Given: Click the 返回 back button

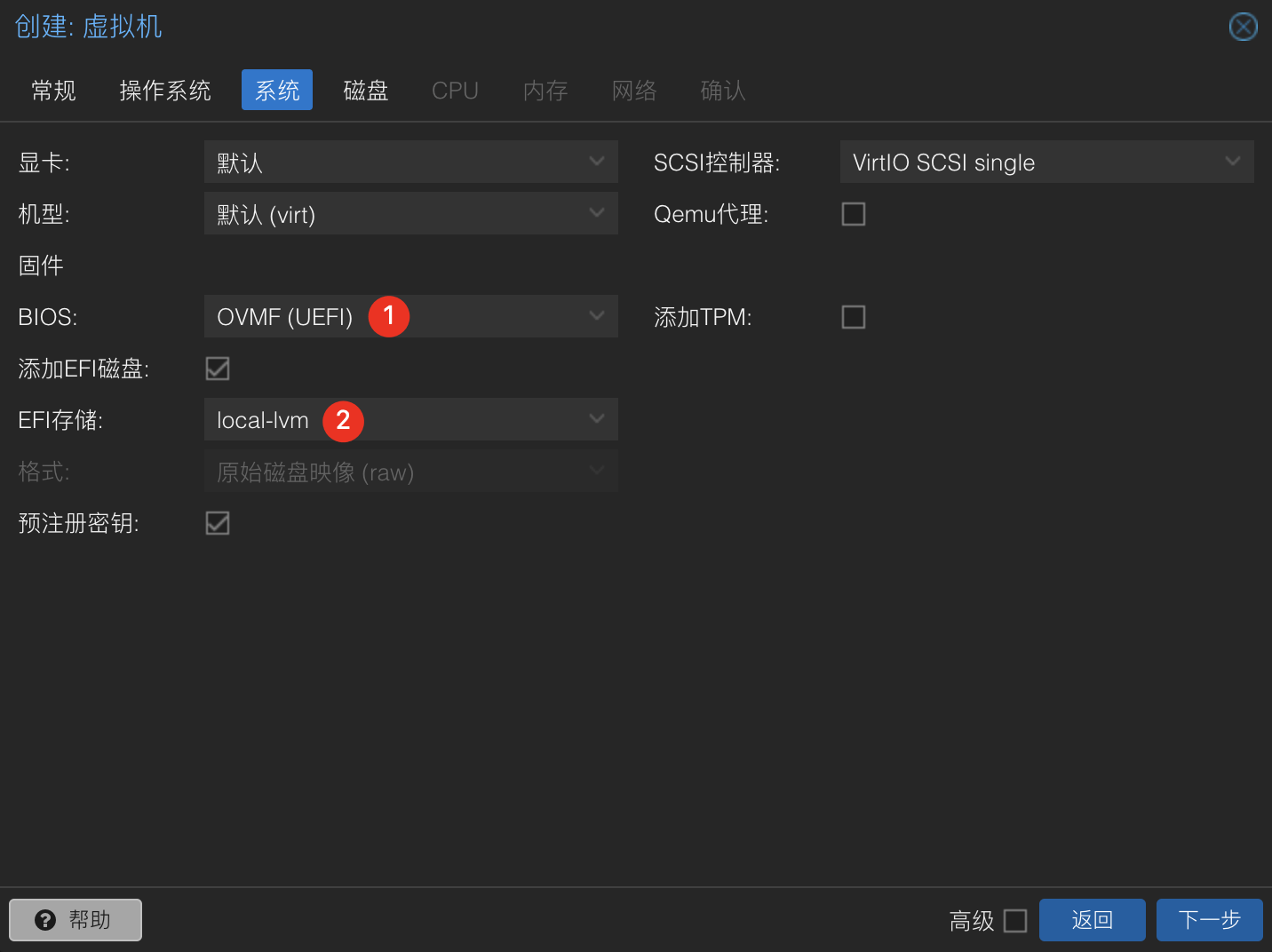Looking at the screenshot, I should (x=1092, y=920).
